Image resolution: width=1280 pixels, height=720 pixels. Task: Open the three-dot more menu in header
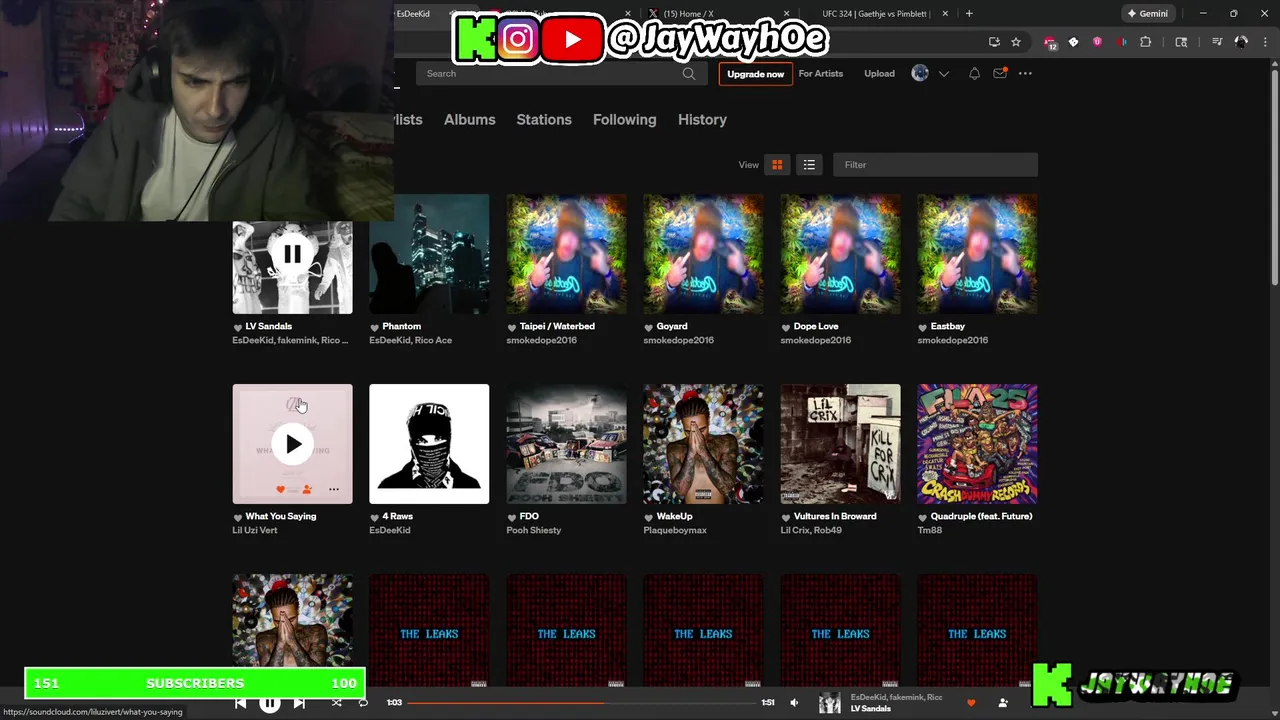click(1025, 74)
